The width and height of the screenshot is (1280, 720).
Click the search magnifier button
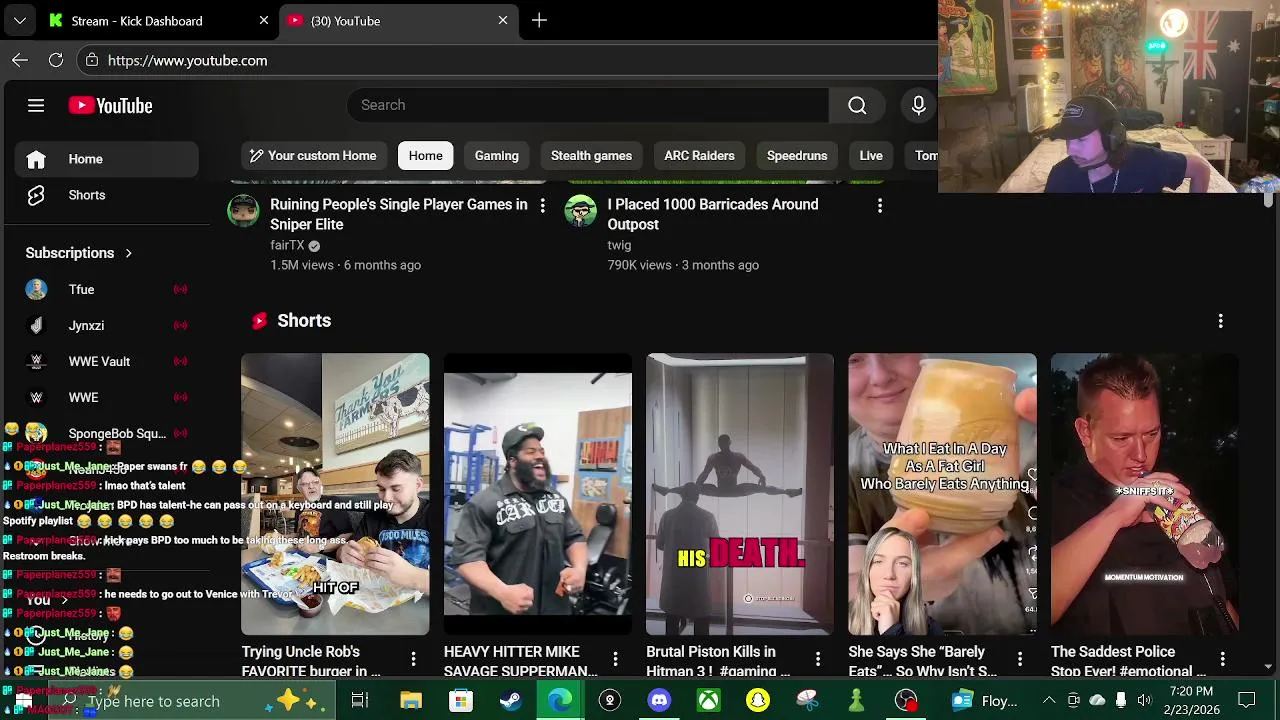point(857,105)
